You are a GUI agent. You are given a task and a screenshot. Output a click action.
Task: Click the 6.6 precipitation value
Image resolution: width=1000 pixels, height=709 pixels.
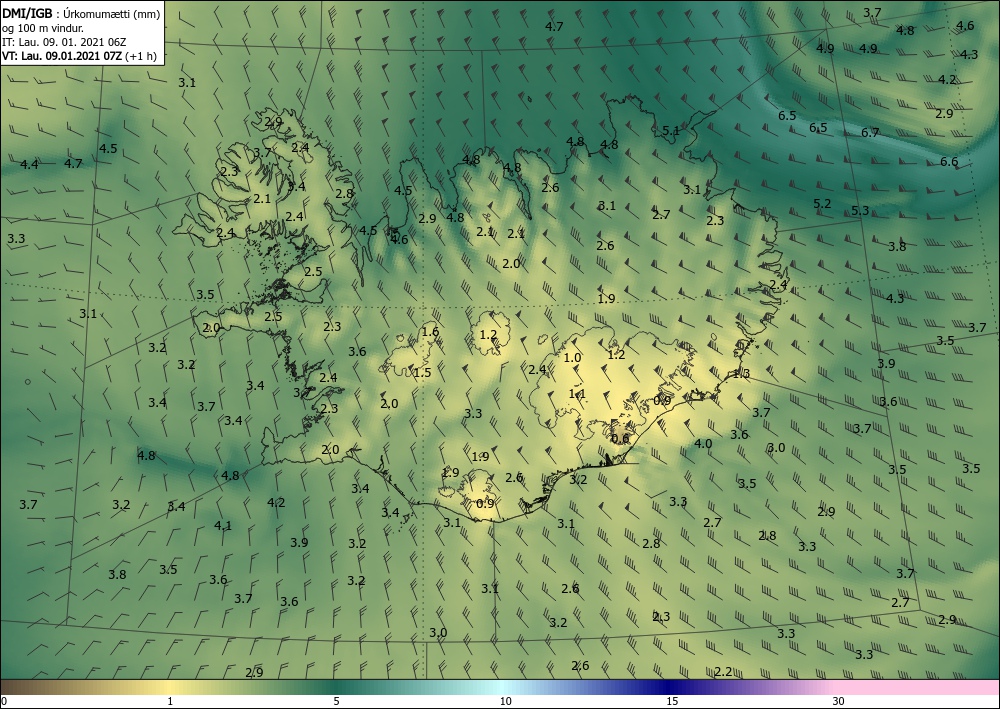point(949,161)
